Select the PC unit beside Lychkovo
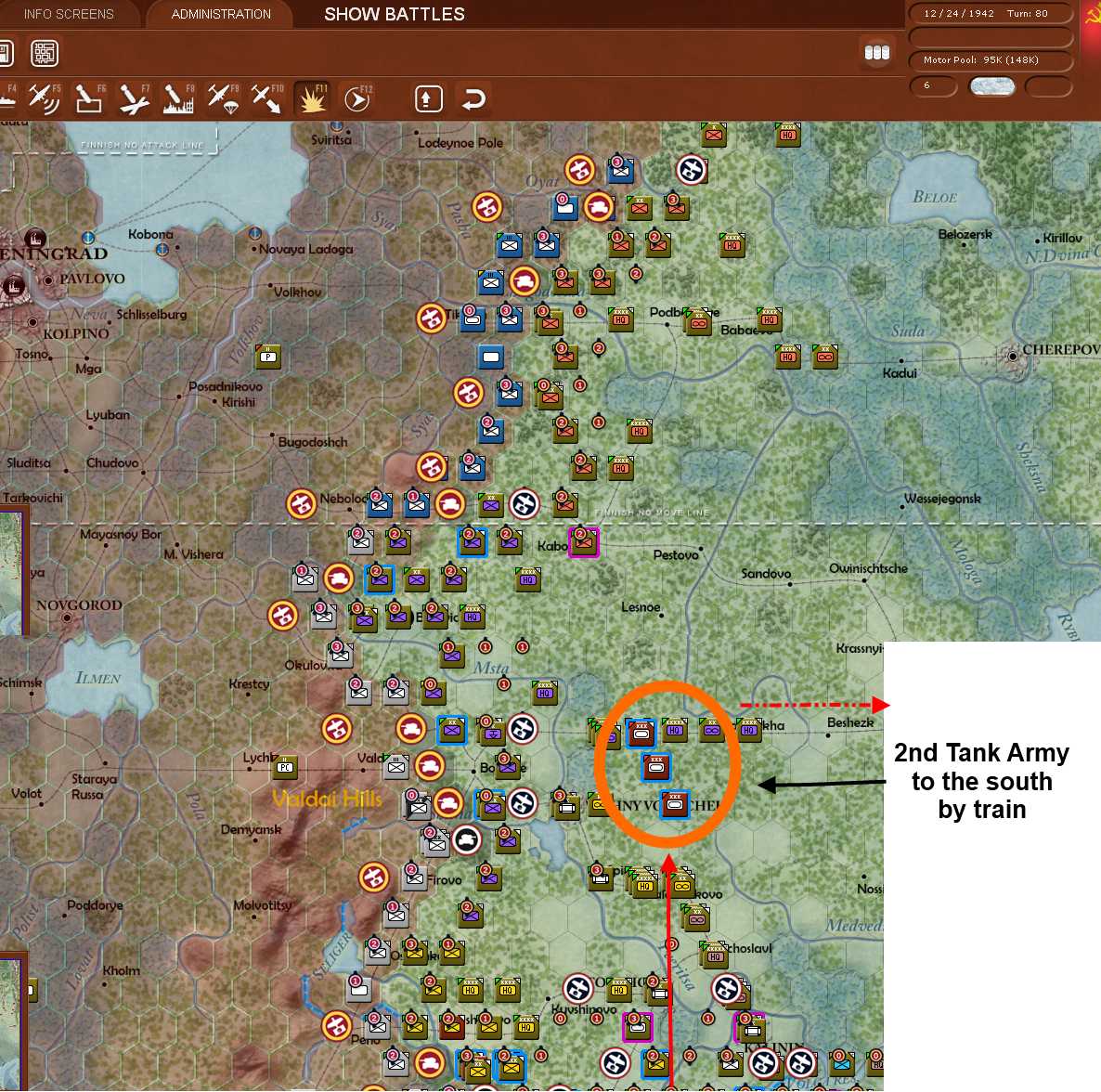1101x1092 pixels. pyautogui.click(x=284, y=767)
